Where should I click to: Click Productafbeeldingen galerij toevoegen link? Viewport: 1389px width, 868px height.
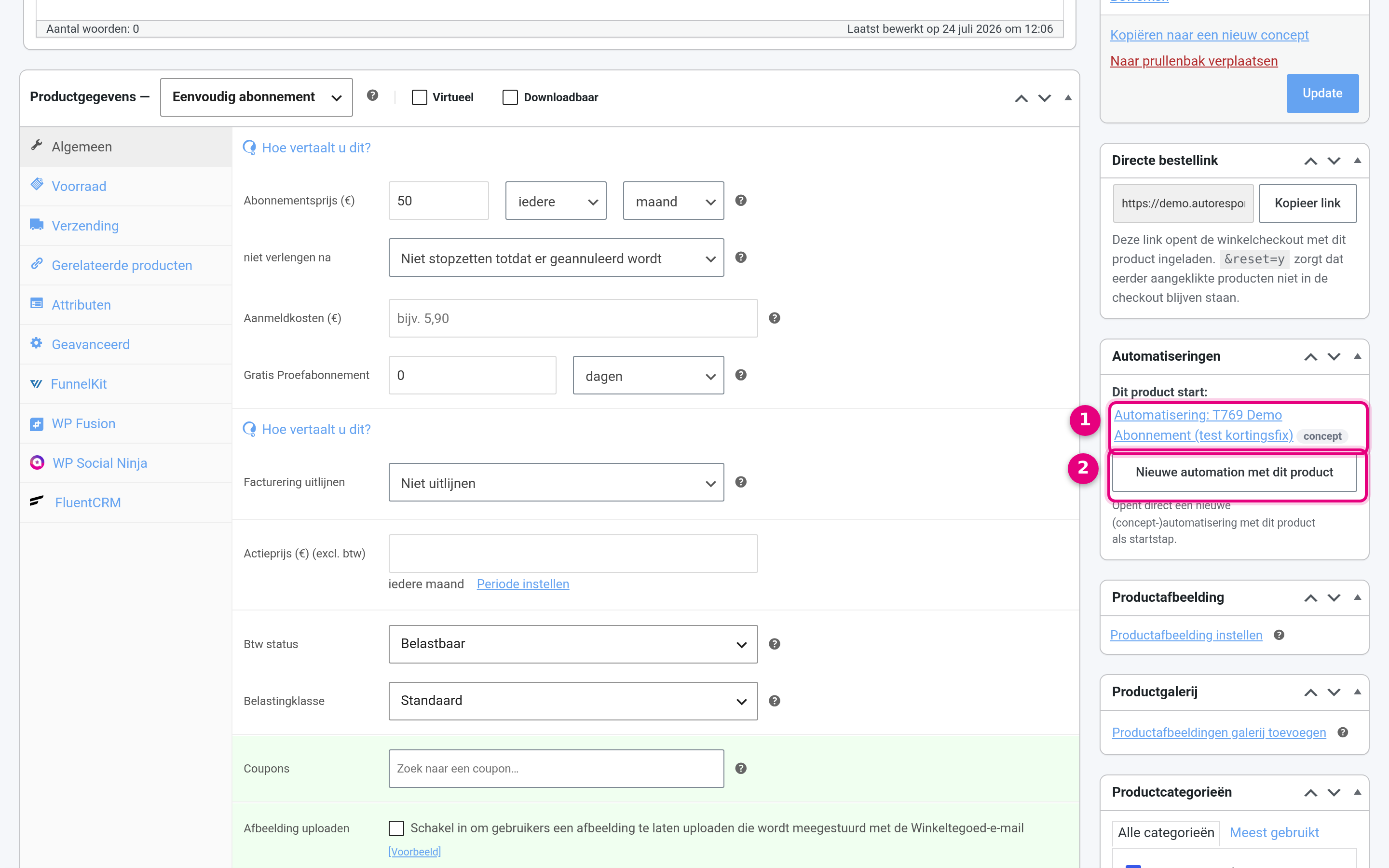coord(1219,732)
